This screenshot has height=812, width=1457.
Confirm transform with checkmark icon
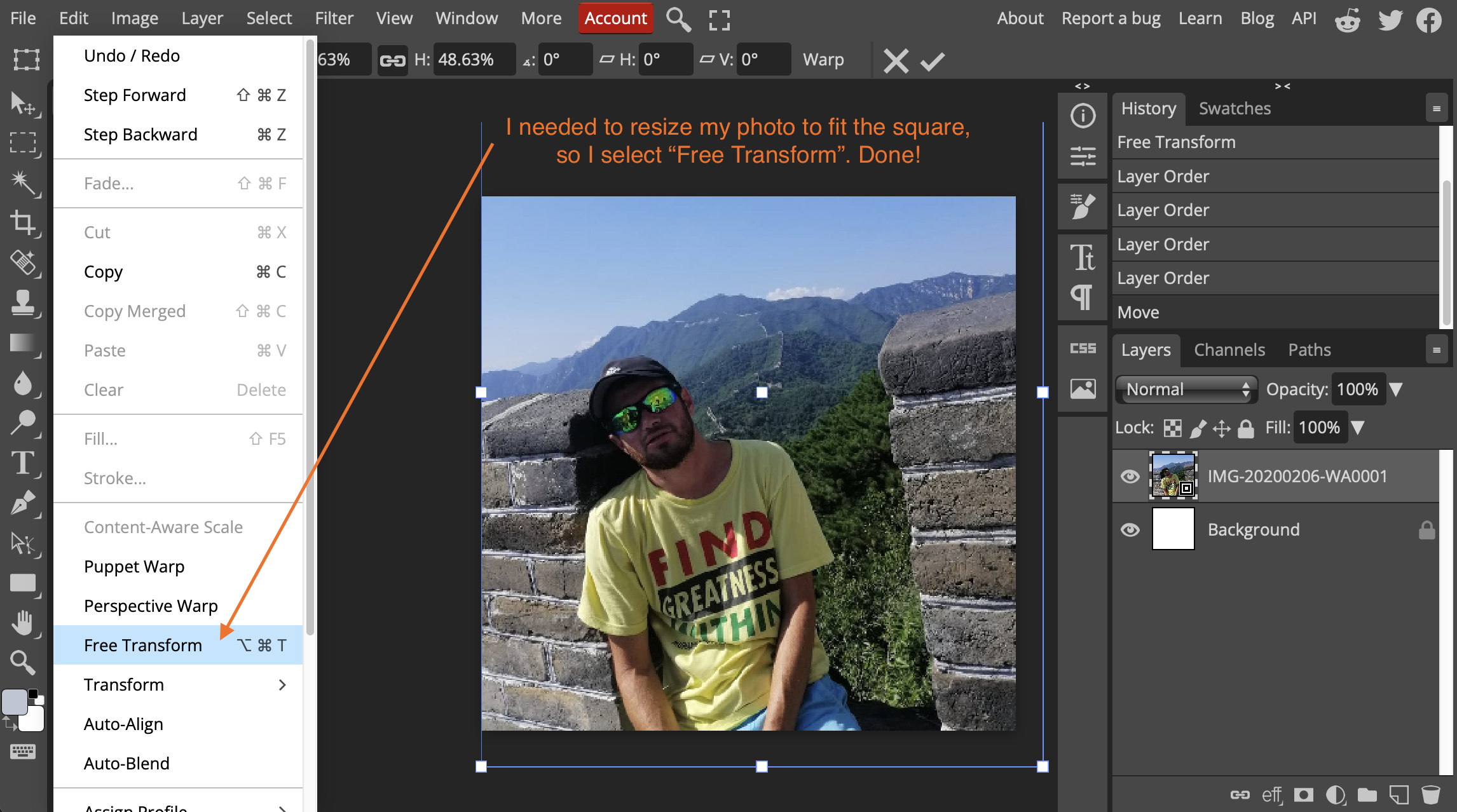pyautogui.click(x=933, y=61)
